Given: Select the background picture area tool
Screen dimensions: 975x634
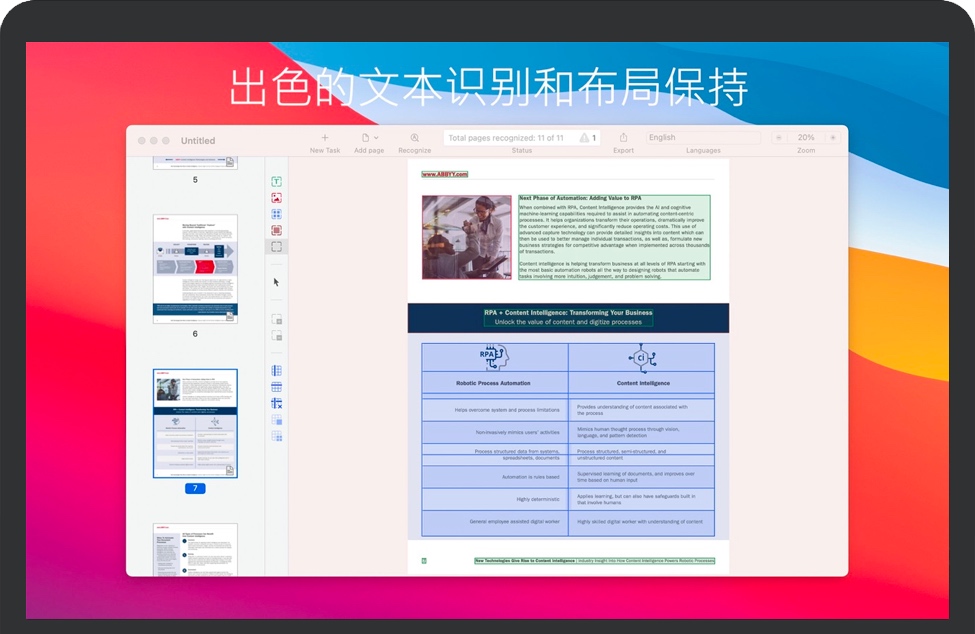Looking at the screenshot, I should [x=277, y=230].
